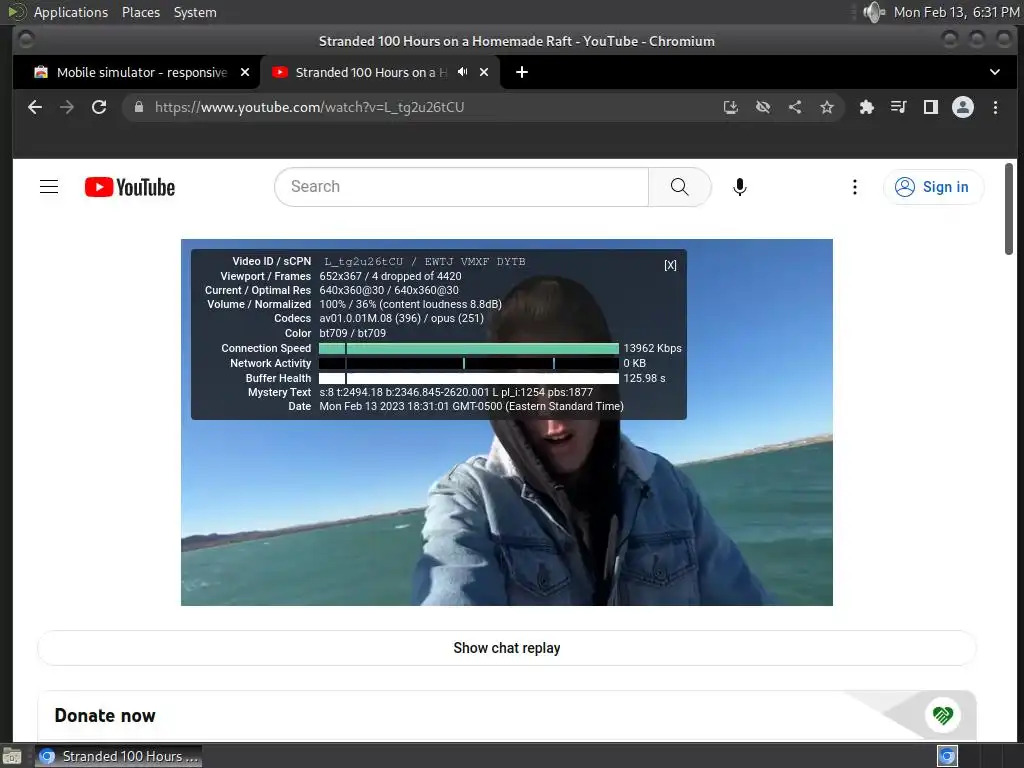This screenshot has height=768, width=1024.
Task: Click the Donate now heart icon
Action: [942, 715]
